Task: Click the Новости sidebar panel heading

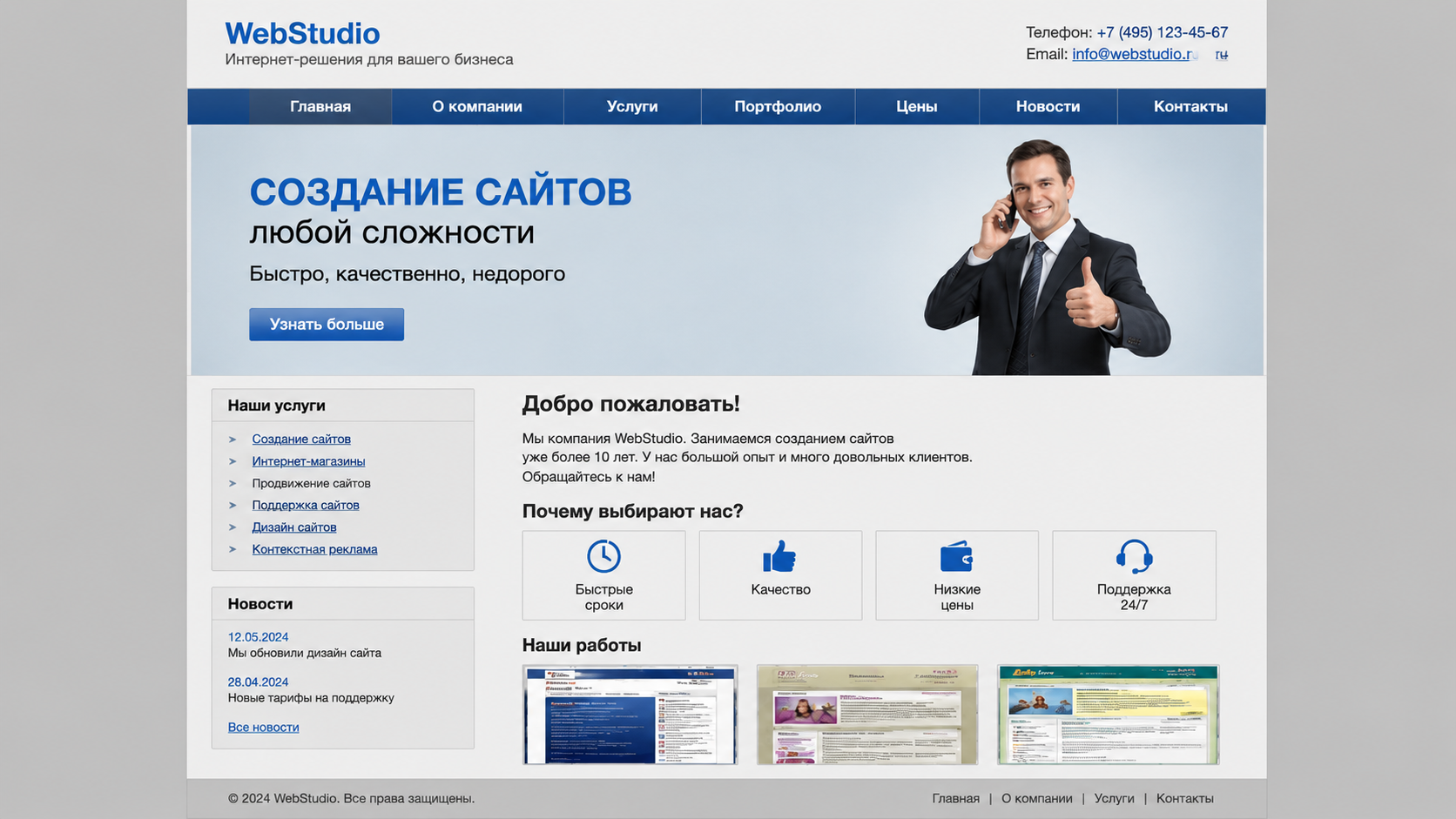Action: [x=260, y=604]
